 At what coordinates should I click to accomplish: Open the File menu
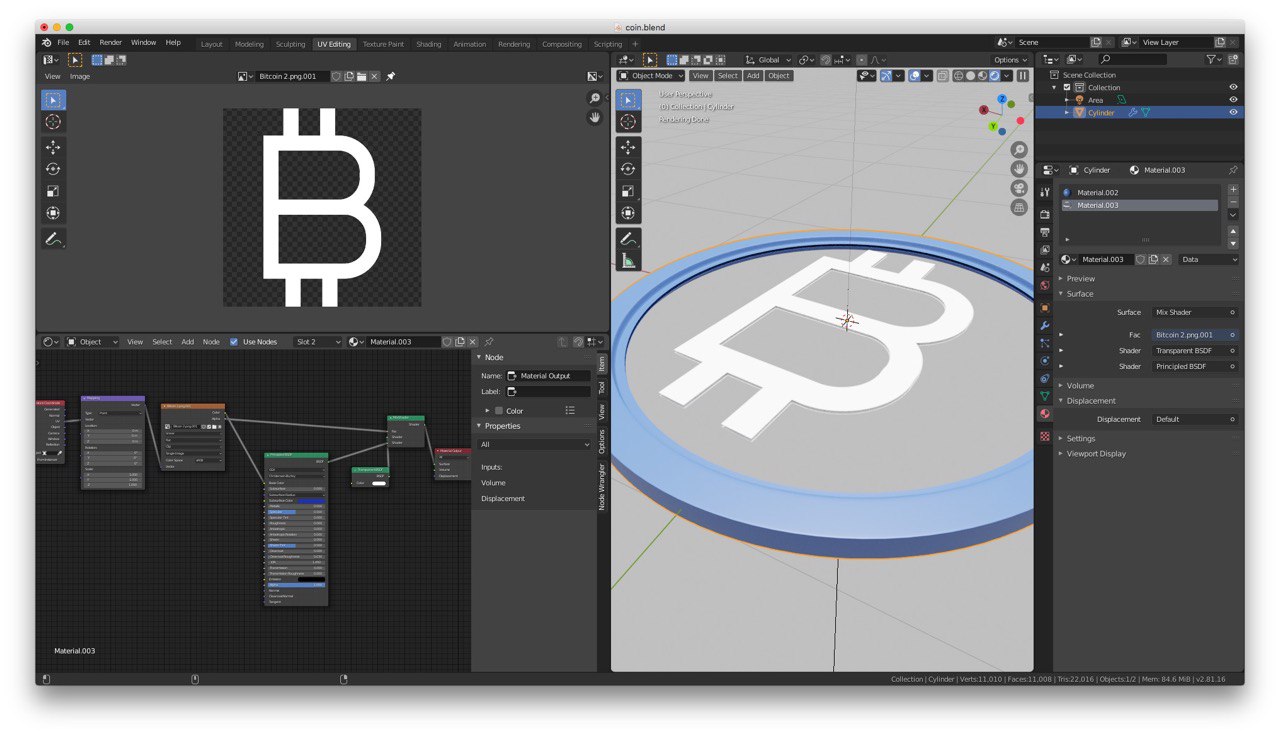click(63, 43)
